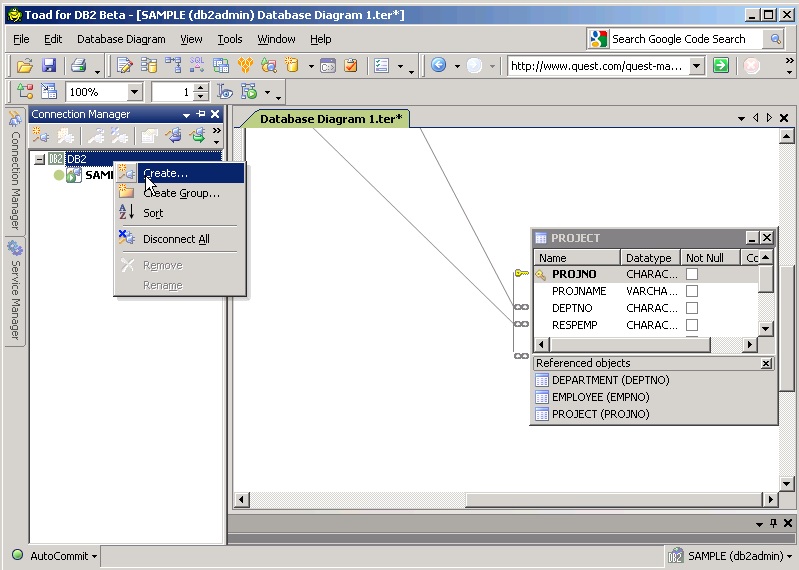Click the PROJECT table horizontal scrollbar thumb
Image resolution: width=799 pixels, height=570 pixels.
[630, 345]
